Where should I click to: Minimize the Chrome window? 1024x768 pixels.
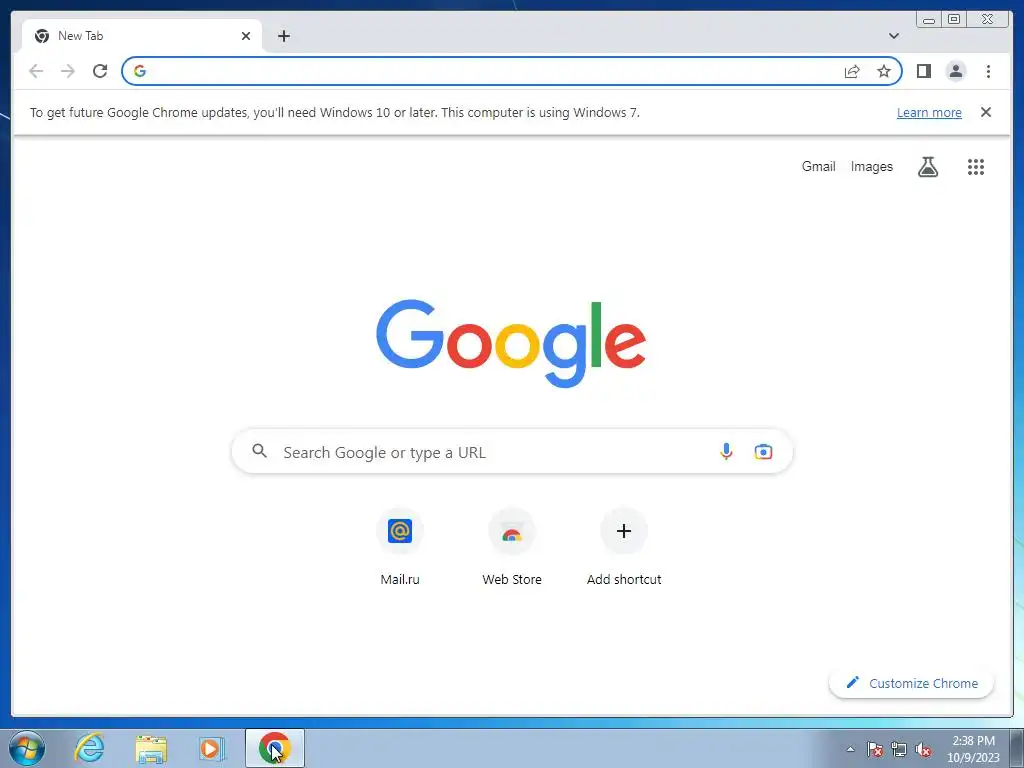pos(929,20)
